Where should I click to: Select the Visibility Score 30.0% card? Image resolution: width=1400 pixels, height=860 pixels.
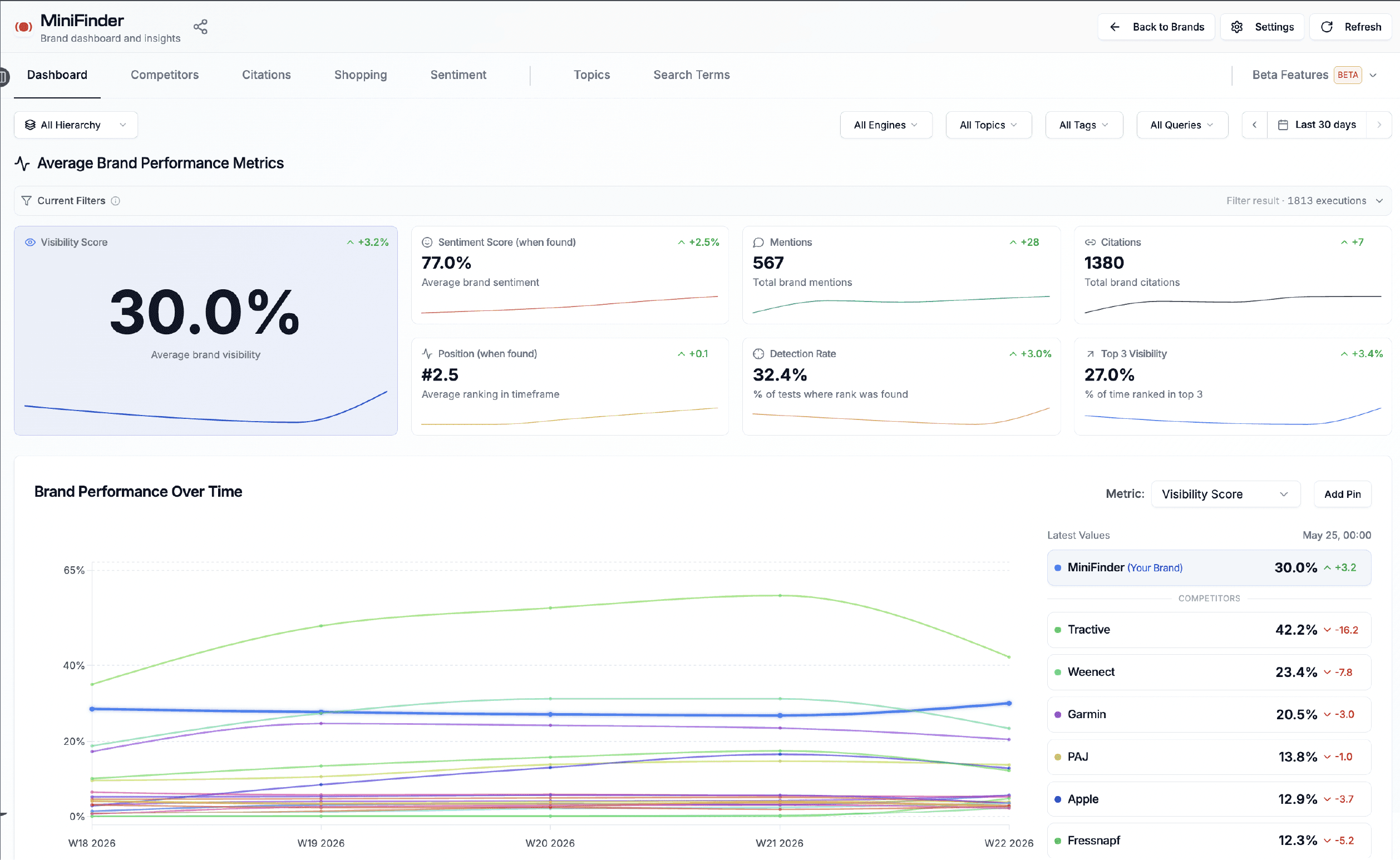tap(205, 331)
